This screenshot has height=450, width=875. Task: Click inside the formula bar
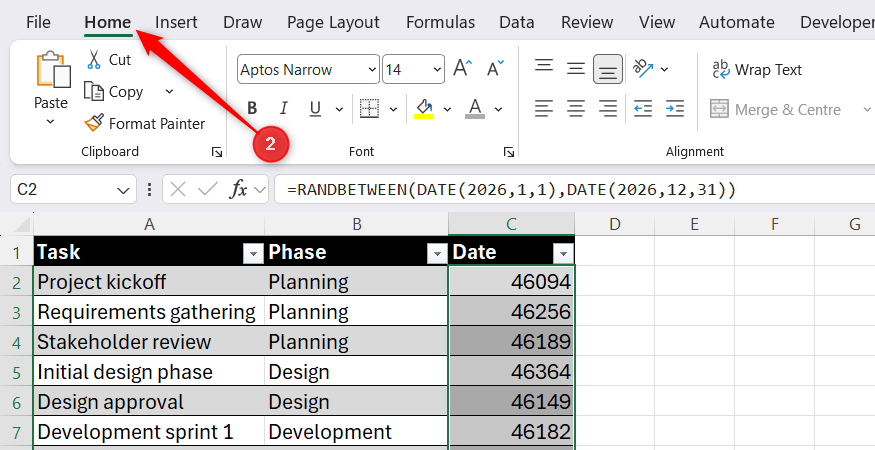pos(575,190)
